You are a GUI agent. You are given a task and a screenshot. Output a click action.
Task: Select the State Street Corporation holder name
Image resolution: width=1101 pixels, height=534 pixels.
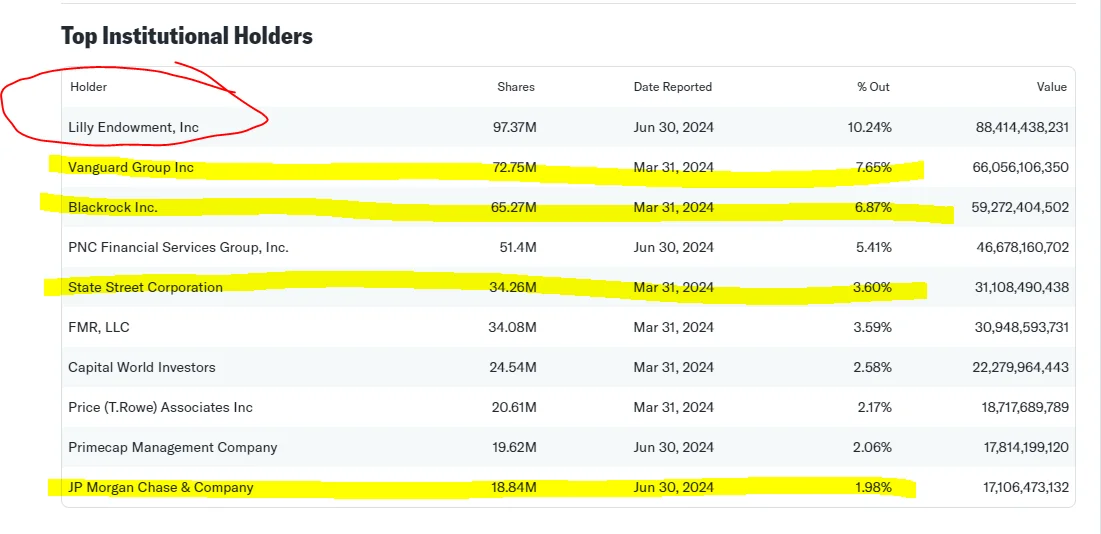[145, 288]
